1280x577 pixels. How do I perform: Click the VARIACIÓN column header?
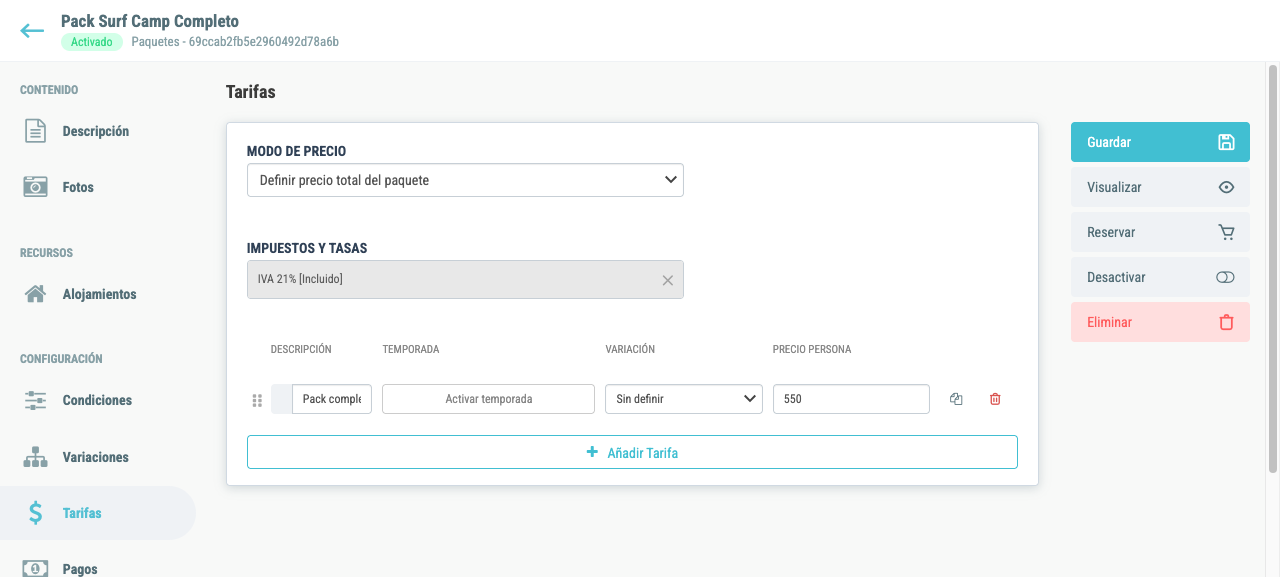pyautogui.click(x=630, y=349)
